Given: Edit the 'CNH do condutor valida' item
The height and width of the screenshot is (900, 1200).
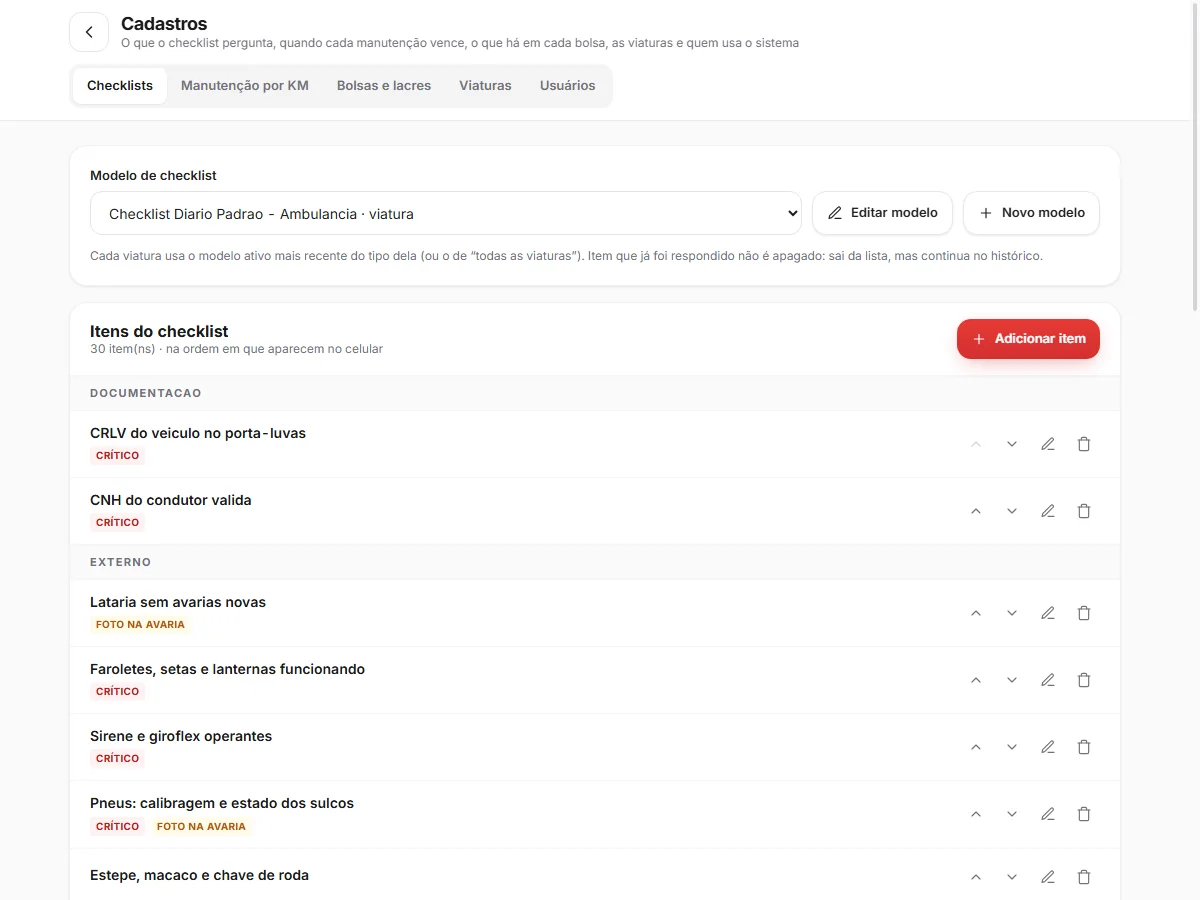Looking at the screenshot, I should [1048, 511].
